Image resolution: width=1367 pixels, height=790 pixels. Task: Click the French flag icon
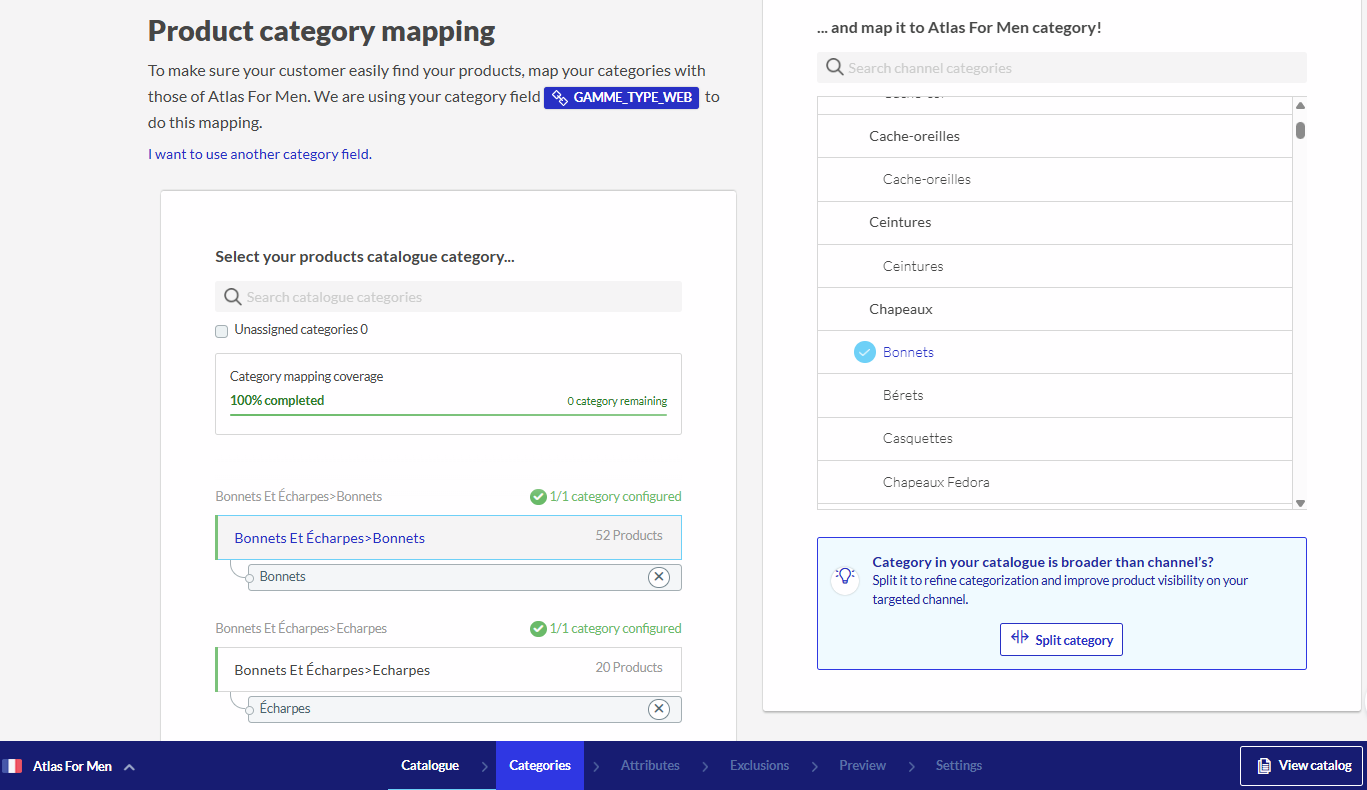(12, 766)
